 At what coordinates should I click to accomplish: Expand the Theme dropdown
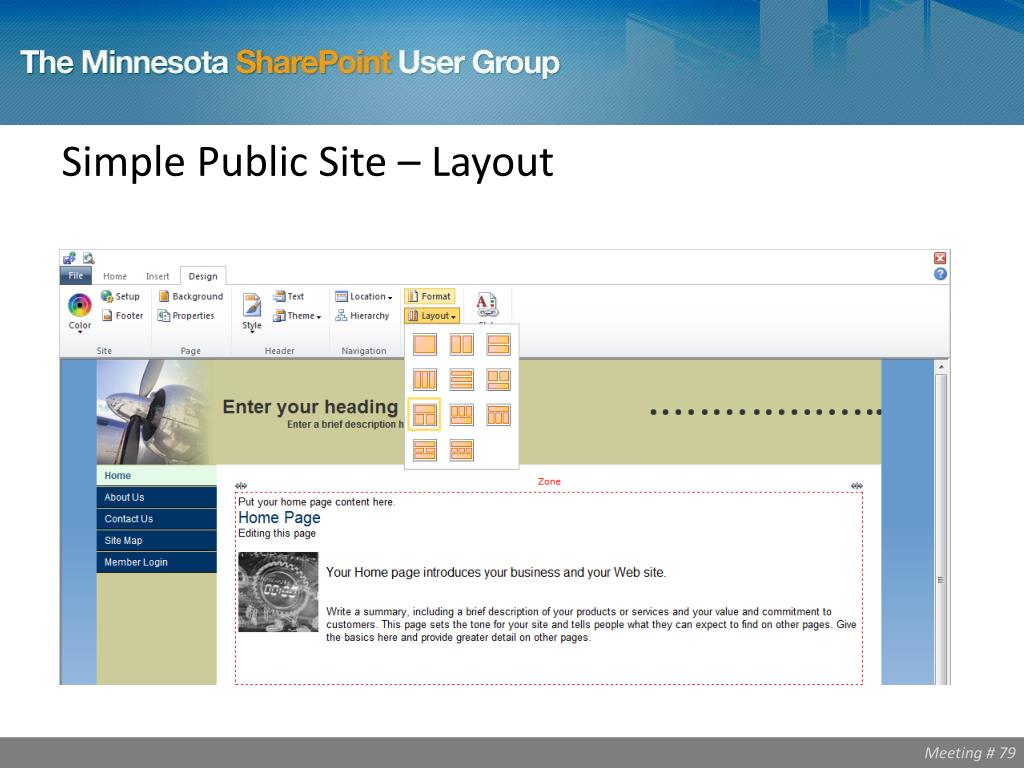[x=297, y=315]
